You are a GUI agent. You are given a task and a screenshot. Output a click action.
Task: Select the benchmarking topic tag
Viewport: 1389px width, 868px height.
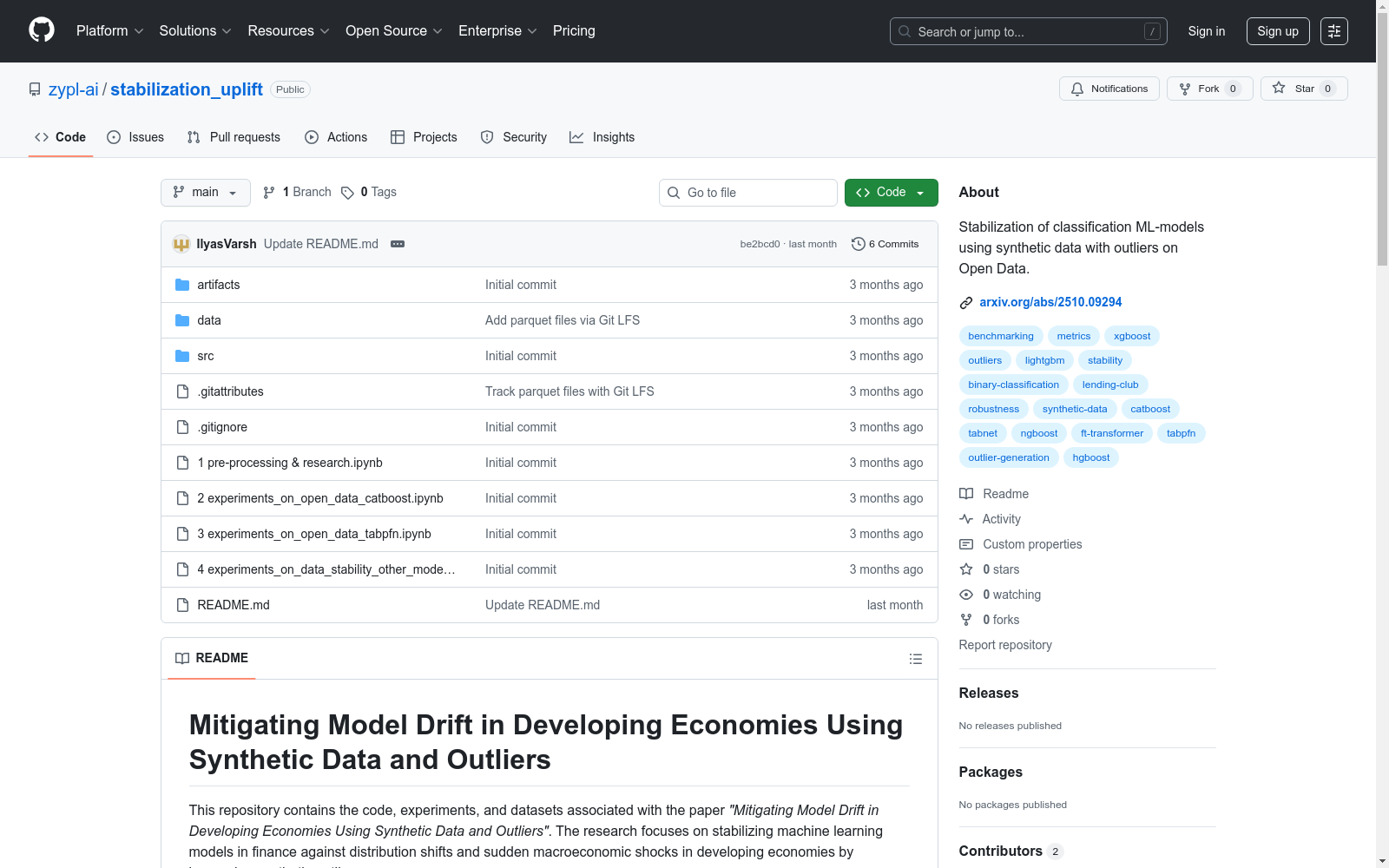[1001, 336]
